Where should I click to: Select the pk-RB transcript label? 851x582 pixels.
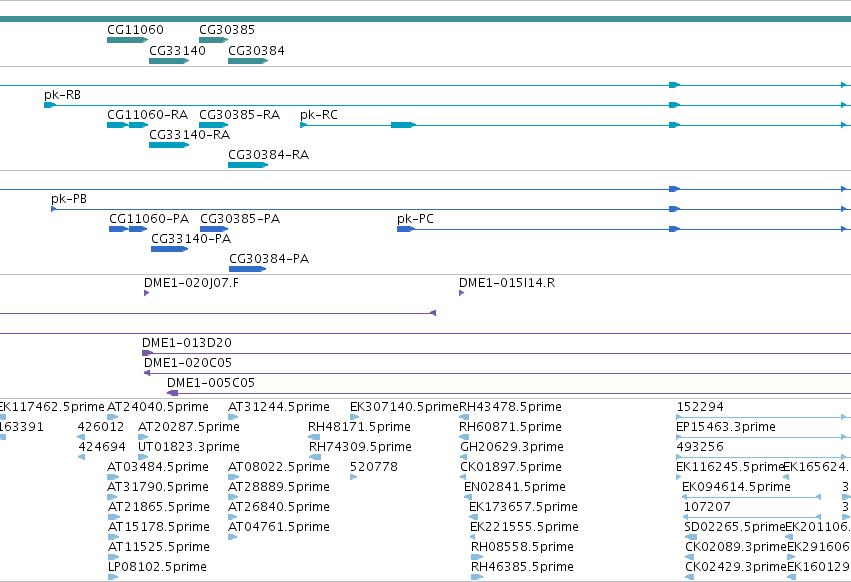click(x=62, y=94)
